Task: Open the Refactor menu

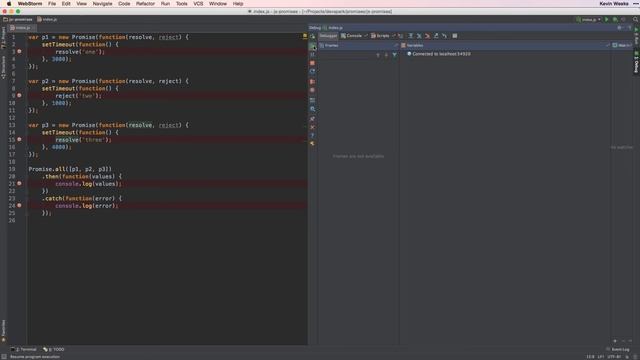Action: (145, 4)
